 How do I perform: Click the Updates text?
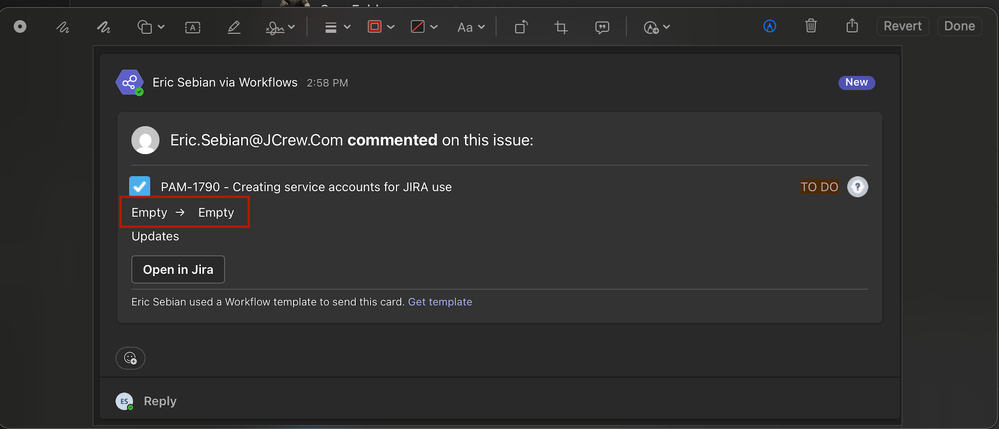click(x=155, y=236)
